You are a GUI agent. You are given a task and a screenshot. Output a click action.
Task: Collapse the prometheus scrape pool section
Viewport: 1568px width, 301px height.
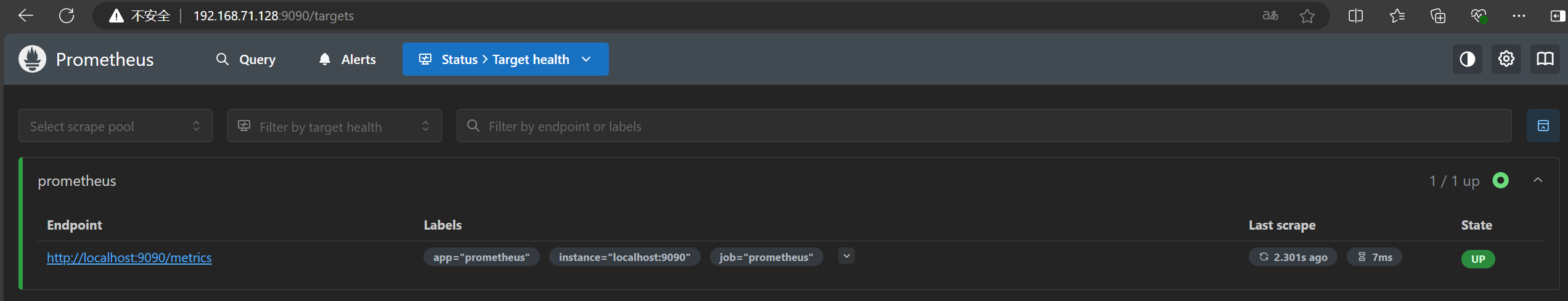tap(1537, 180)
